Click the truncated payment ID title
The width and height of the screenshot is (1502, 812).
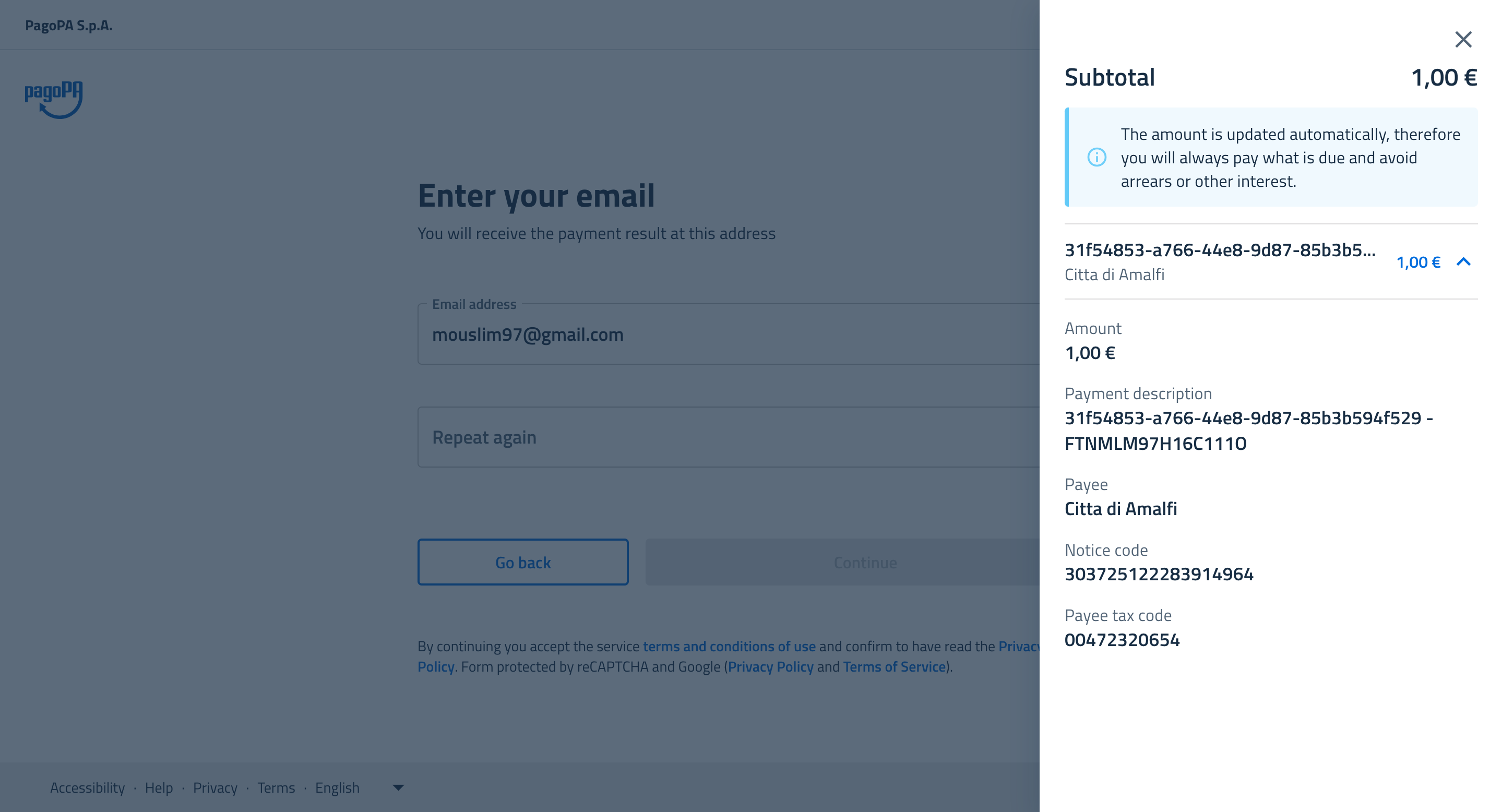pos(1220,250)
